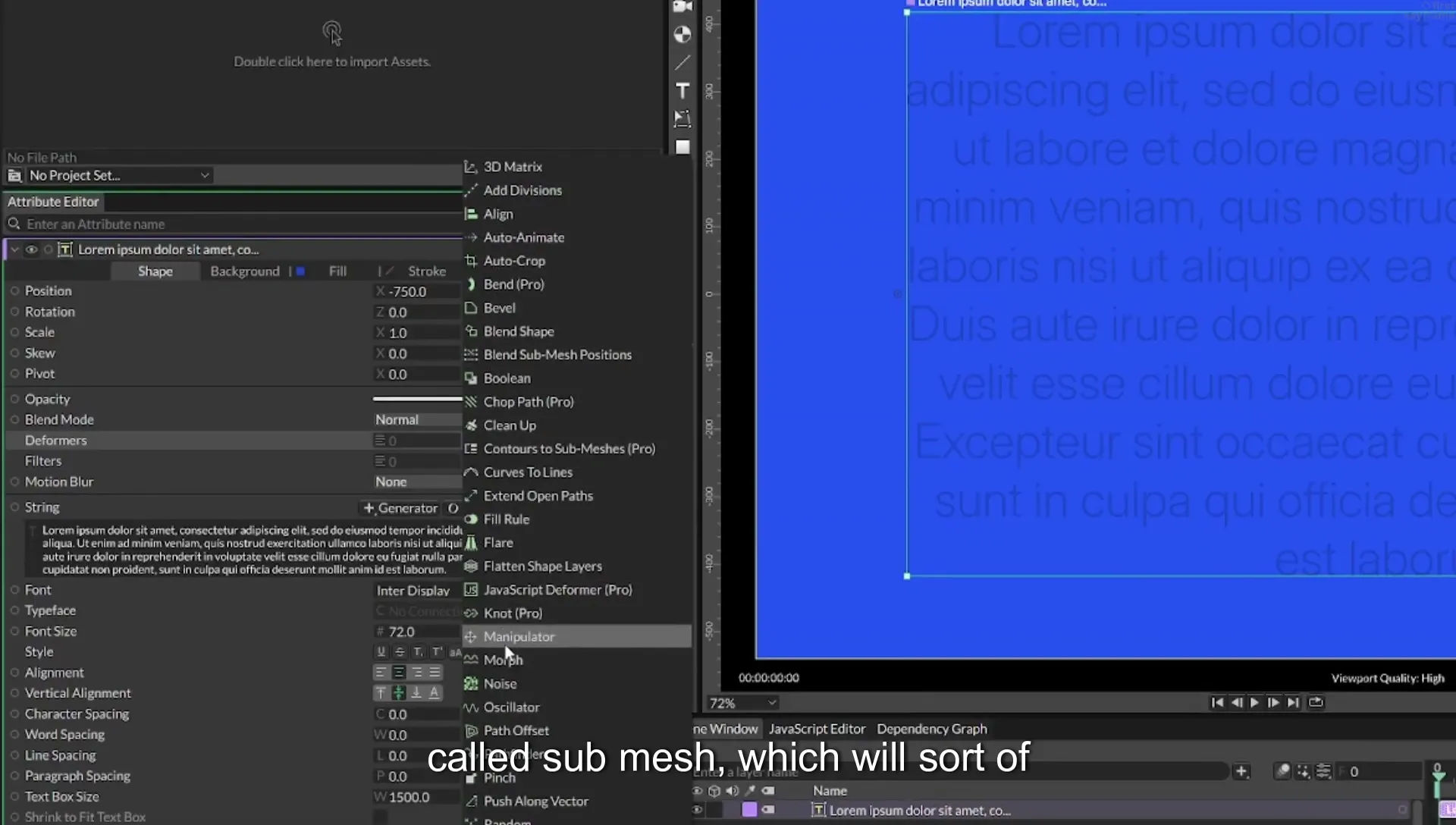The height and width of the screenshot is (825, 1456).
Task: Toggle Shrink to Fit Text Box checkbox
Action: tap(381, 817)
